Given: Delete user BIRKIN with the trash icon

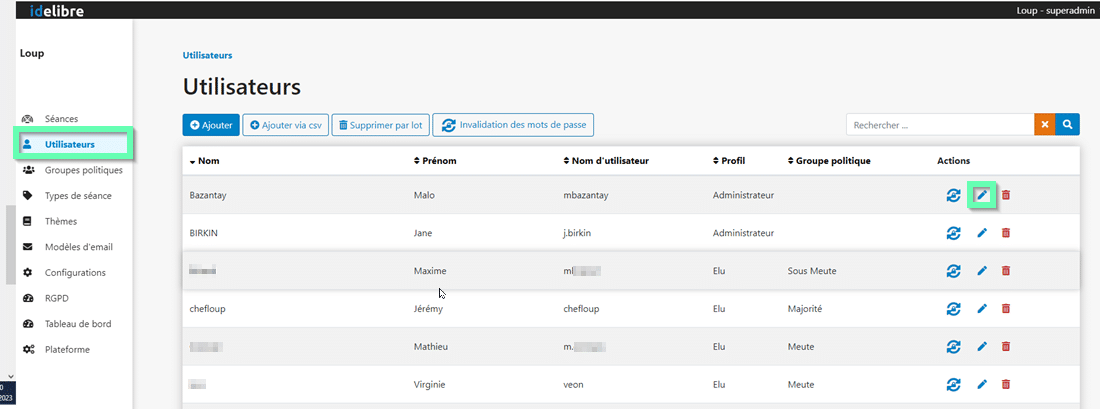Looking at the screenshot, I should pos(1006,233).
